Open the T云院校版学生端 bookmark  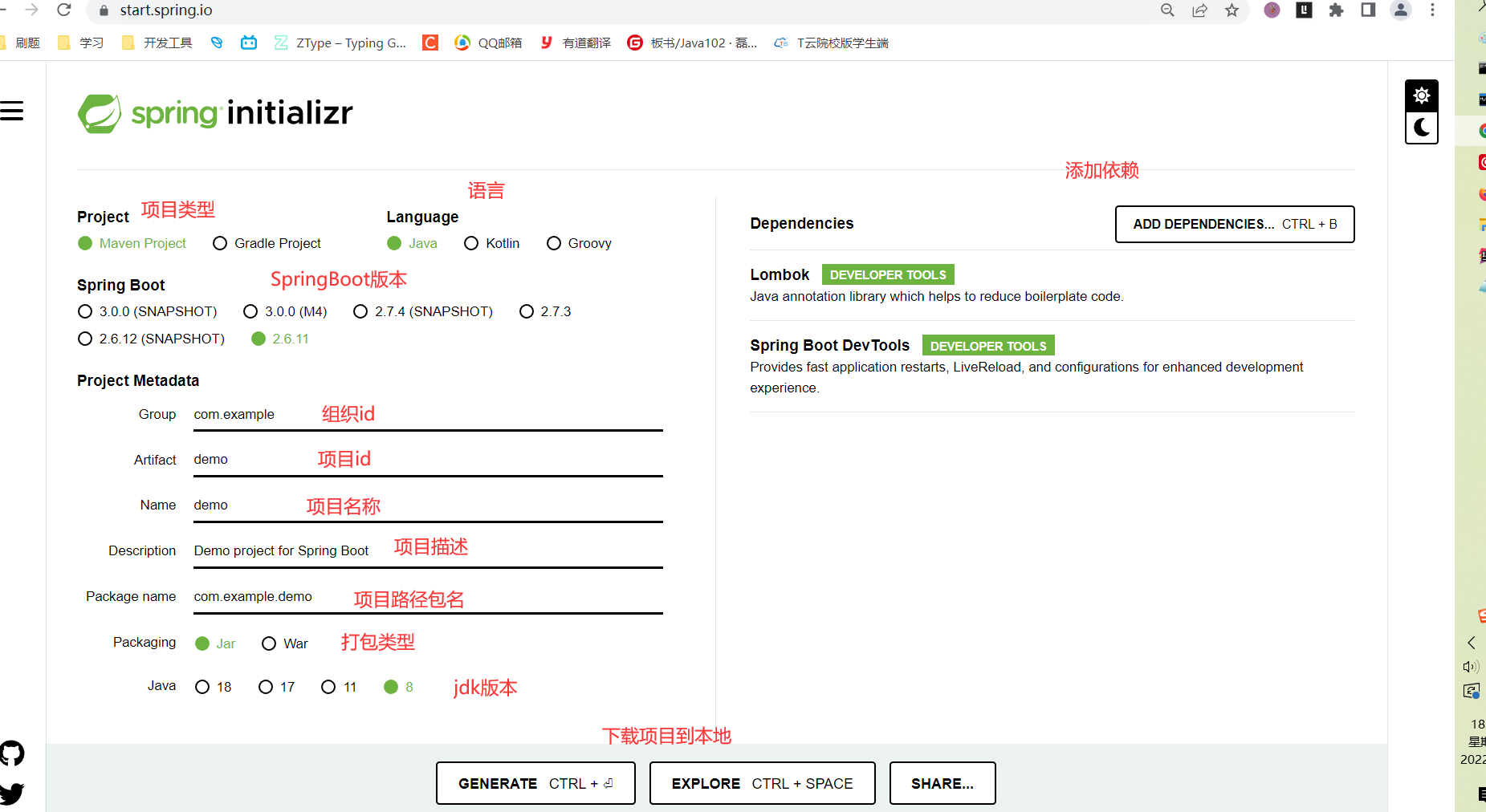pyautogui.click(x=831, y=43)
